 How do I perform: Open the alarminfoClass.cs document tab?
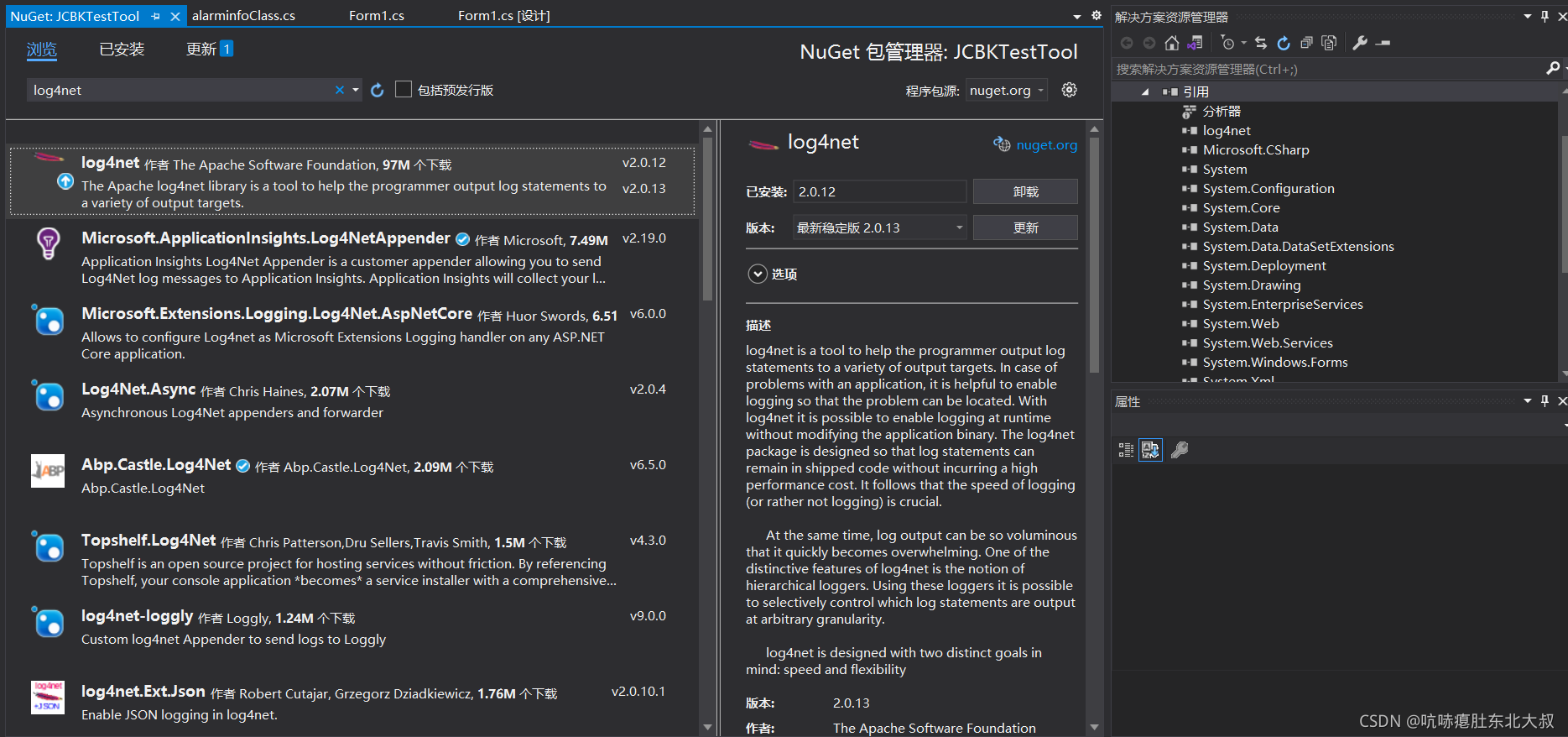point(243,16)
